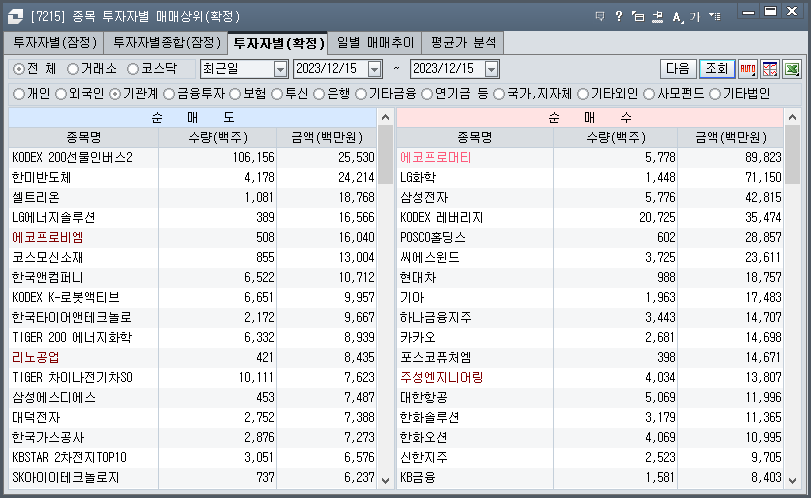
Task: Click the pin window icon
Action: pyautogui.click(x=657, y=17)
